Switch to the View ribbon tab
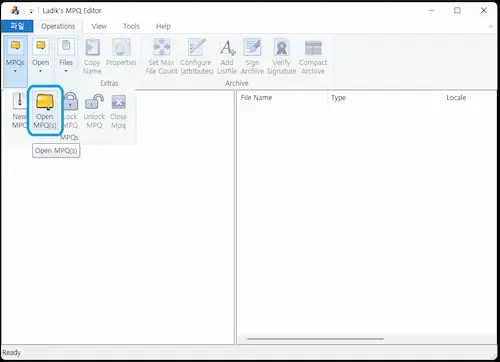This screenshot has width=500, height=362. 99,26
